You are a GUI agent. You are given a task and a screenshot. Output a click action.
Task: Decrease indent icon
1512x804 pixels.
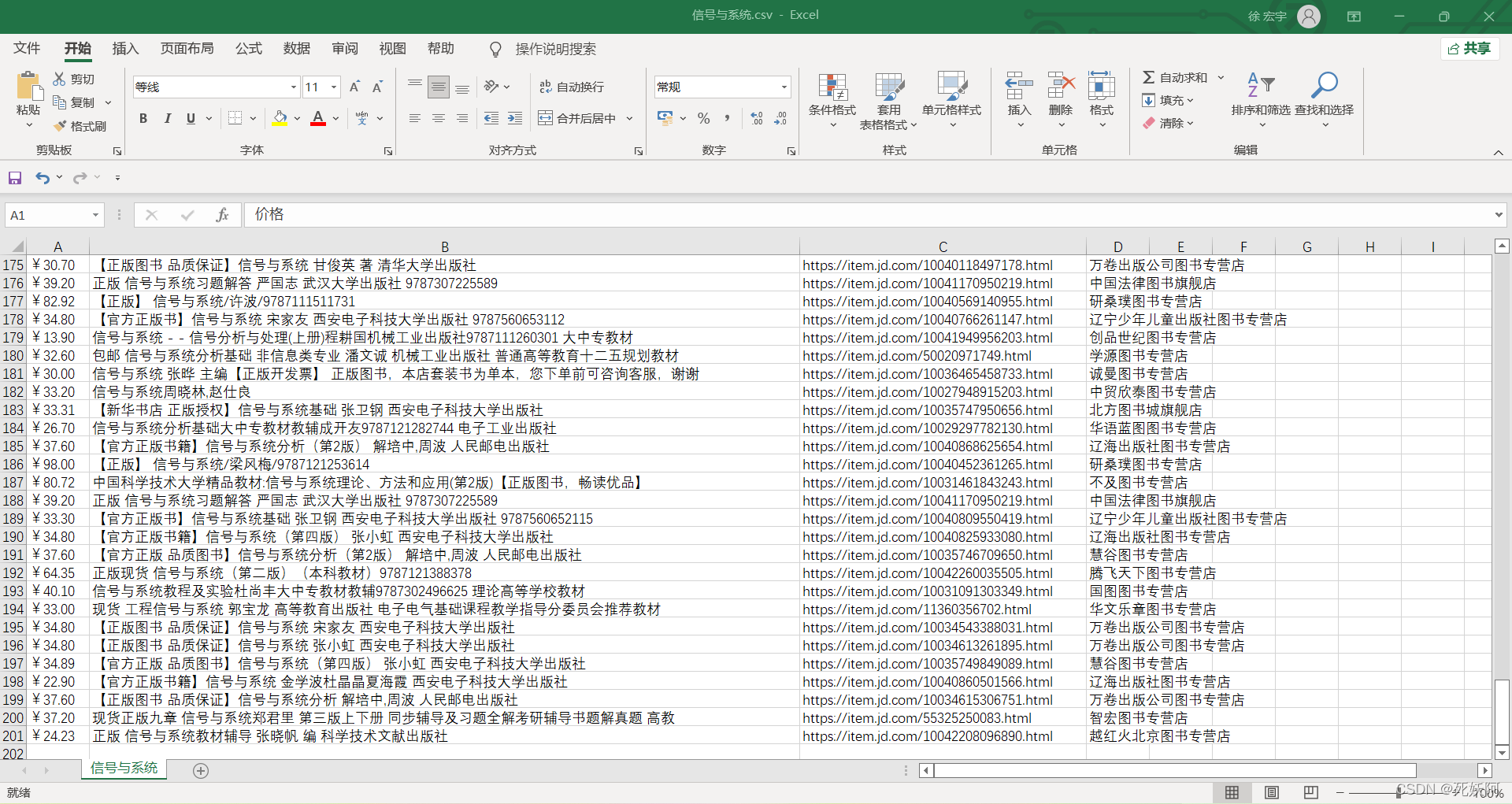coord(491,118)
